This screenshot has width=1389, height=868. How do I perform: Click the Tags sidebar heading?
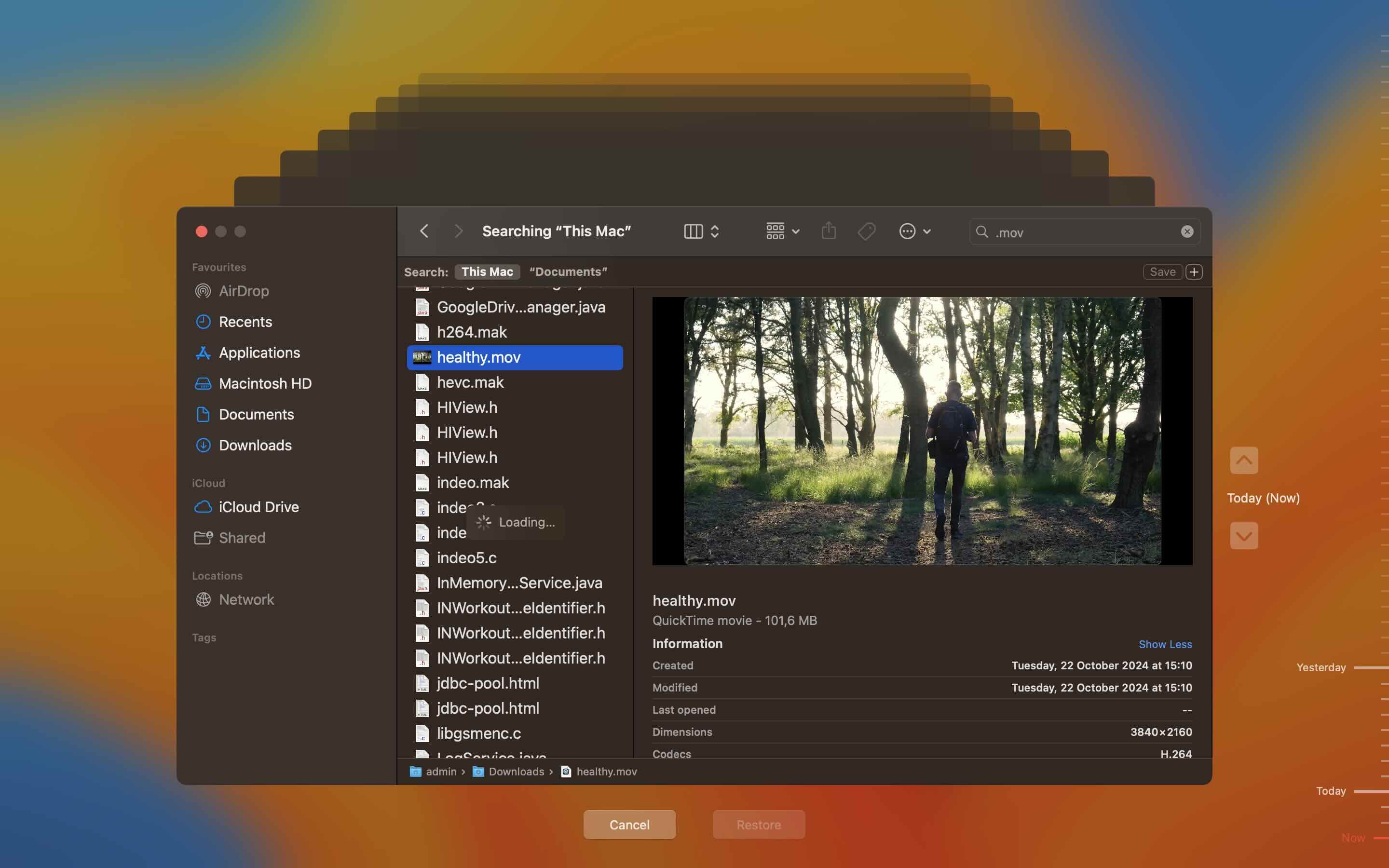(x=204, y=638)
